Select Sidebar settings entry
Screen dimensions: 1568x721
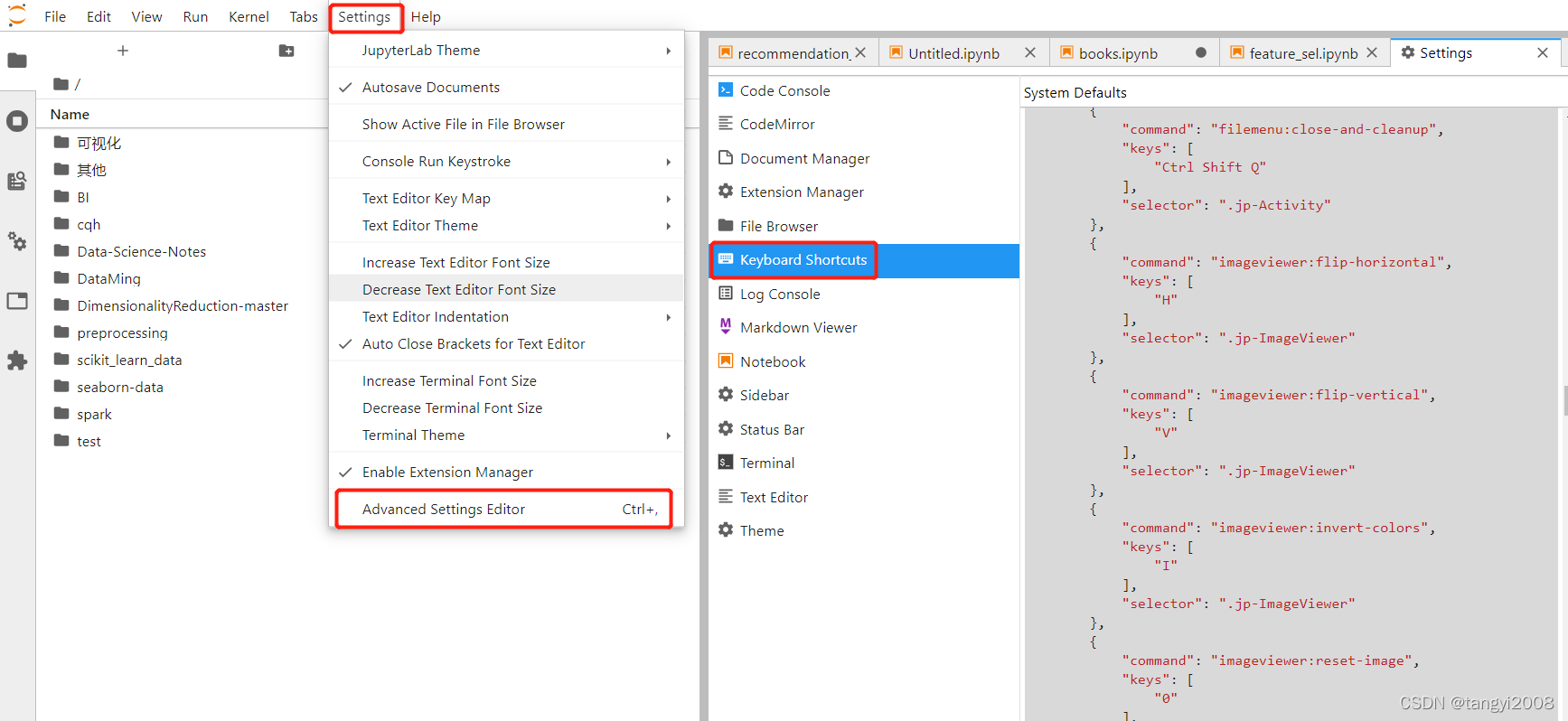864,395
